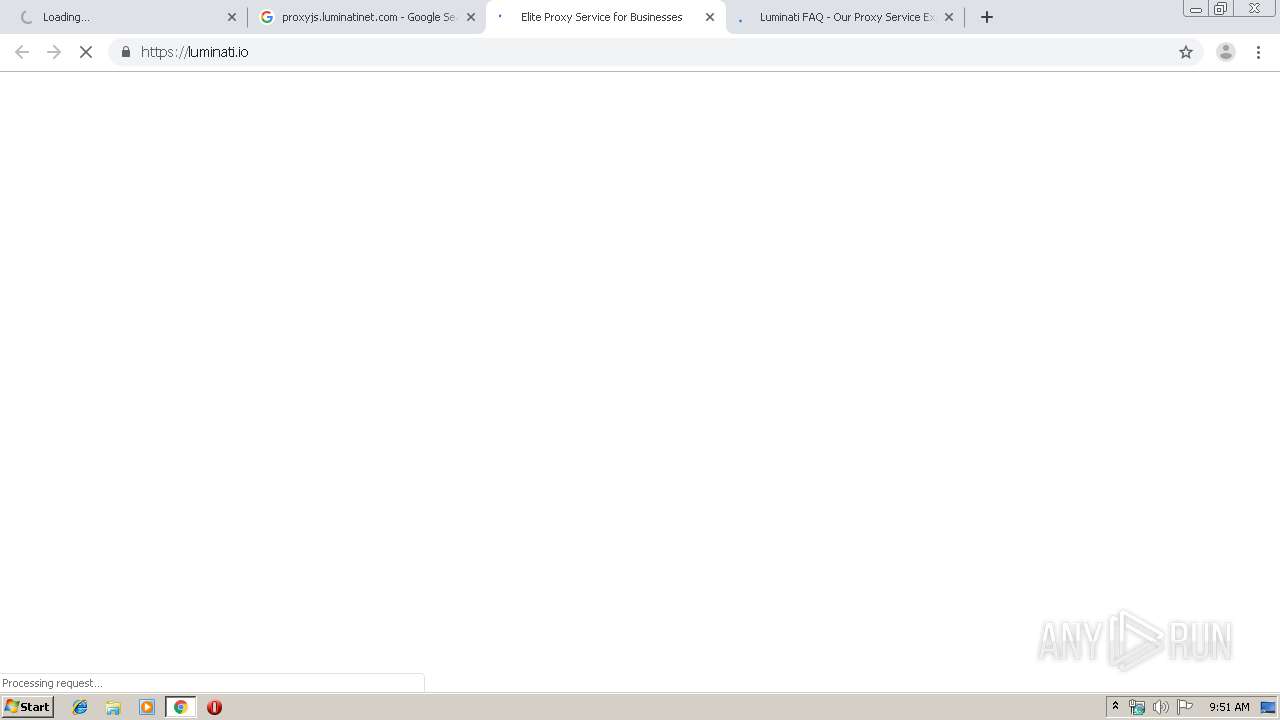The width and height of the screenshot is (1280, 720).
Task: Open the Chrome profile avatar
Action: click(x=1225, y=52)
